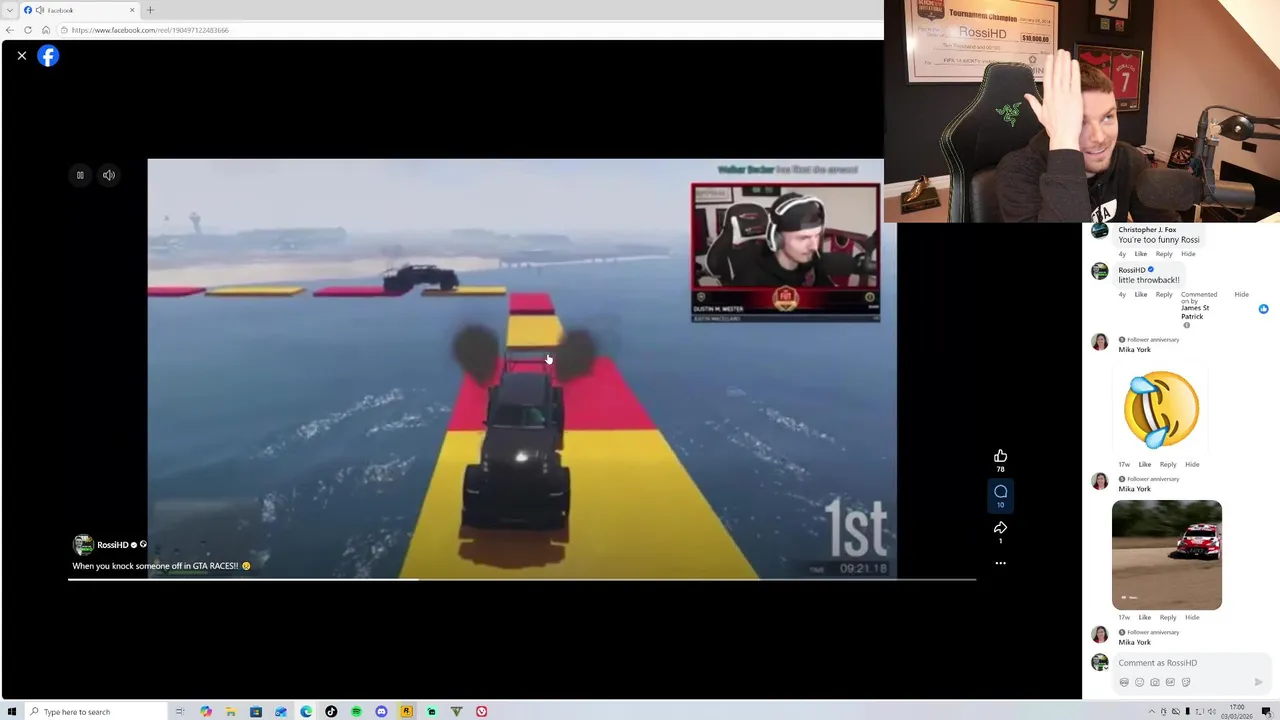Open Microsoft Store from the taskbar
Viewport: 1280px width, 720px height.
[x=256, y=712]
